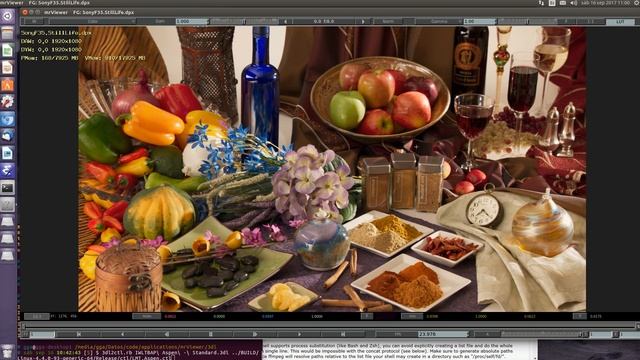
Task: Open the Ubuntu Dash search launcher
Action: 7,16
